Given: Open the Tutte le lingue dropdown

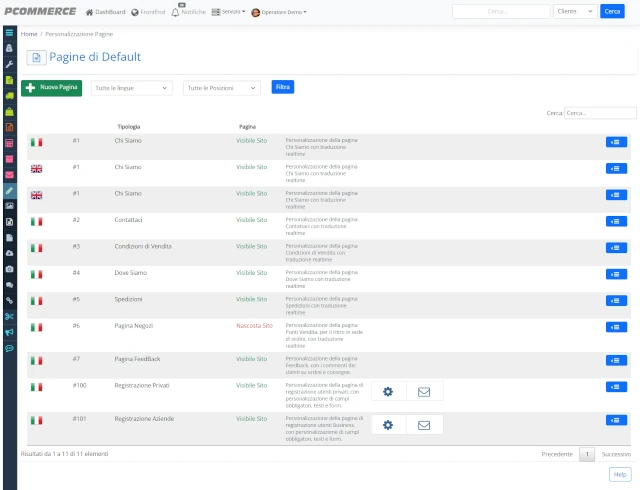Looking at the screenshot, I should point(131,88).
